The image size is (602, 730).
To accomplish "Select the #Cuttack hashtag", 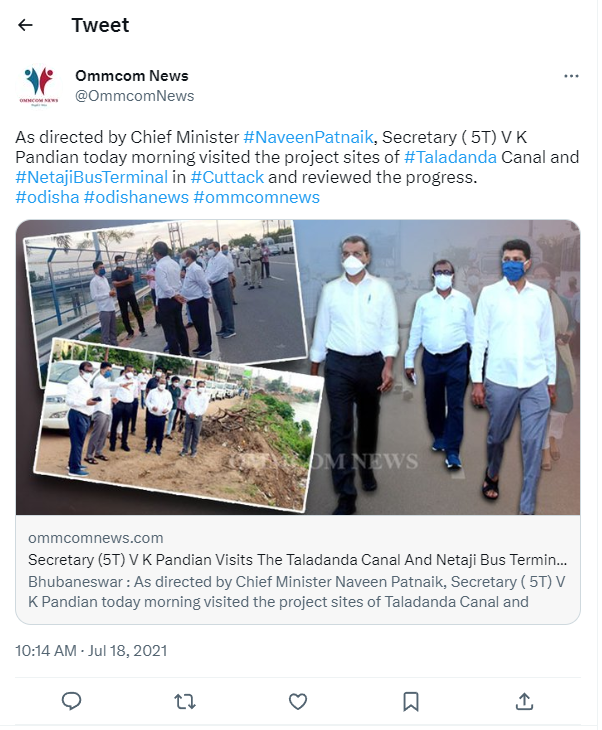I will click(227, 177).
